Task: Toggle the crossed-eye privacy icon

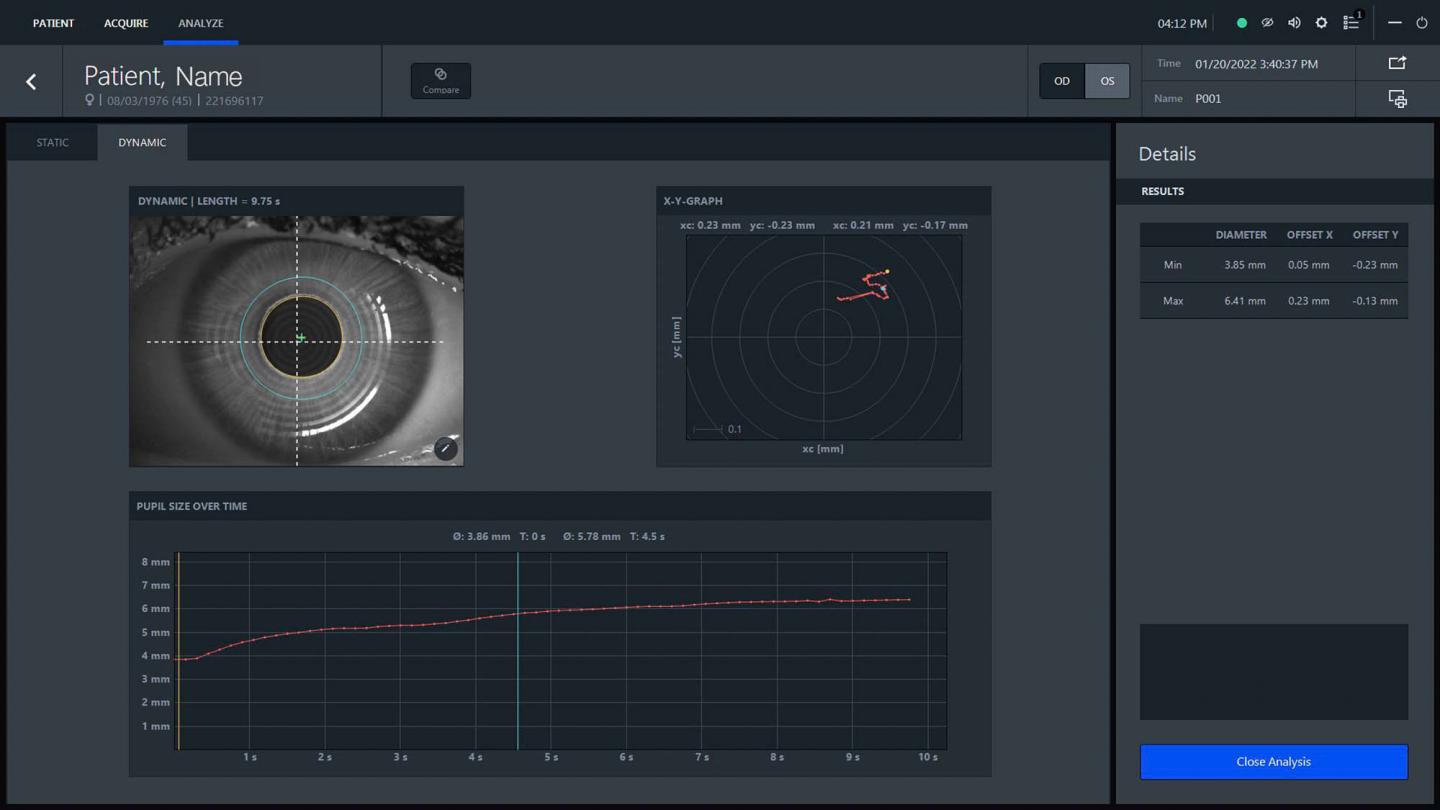Action: (1267, 23)
